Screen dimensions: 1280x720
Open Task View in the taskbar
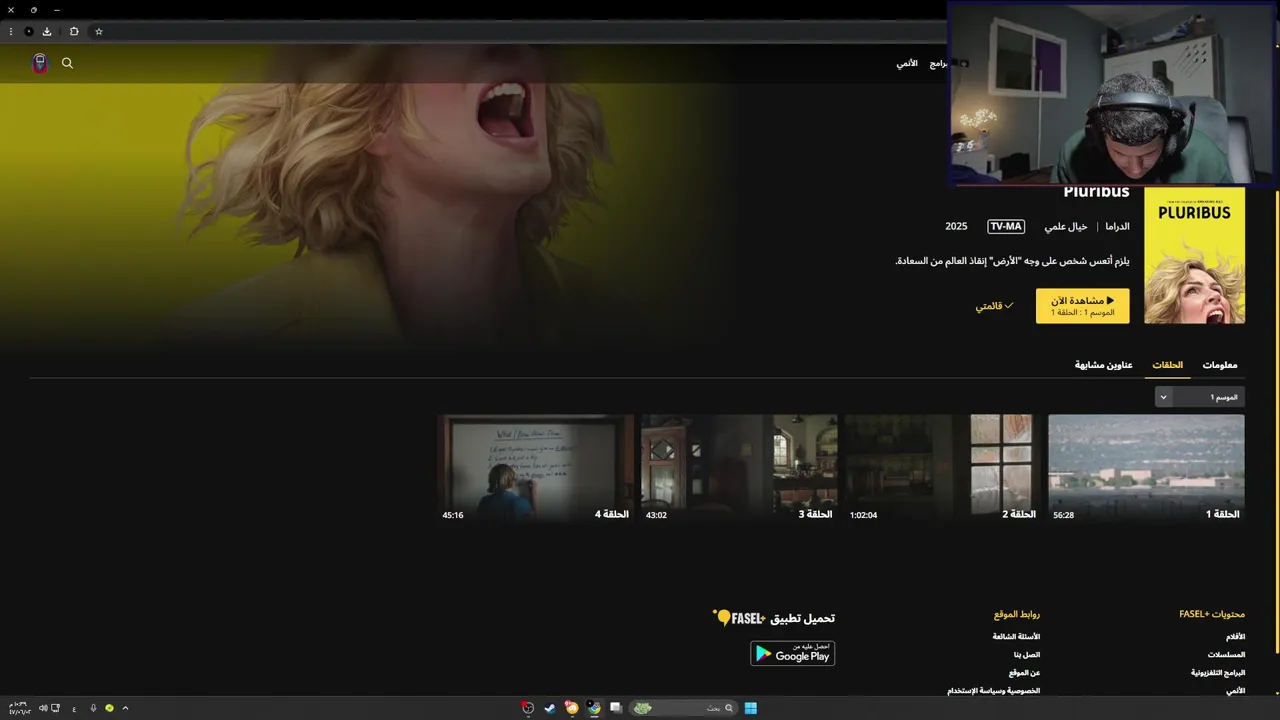tap(616, 708)
